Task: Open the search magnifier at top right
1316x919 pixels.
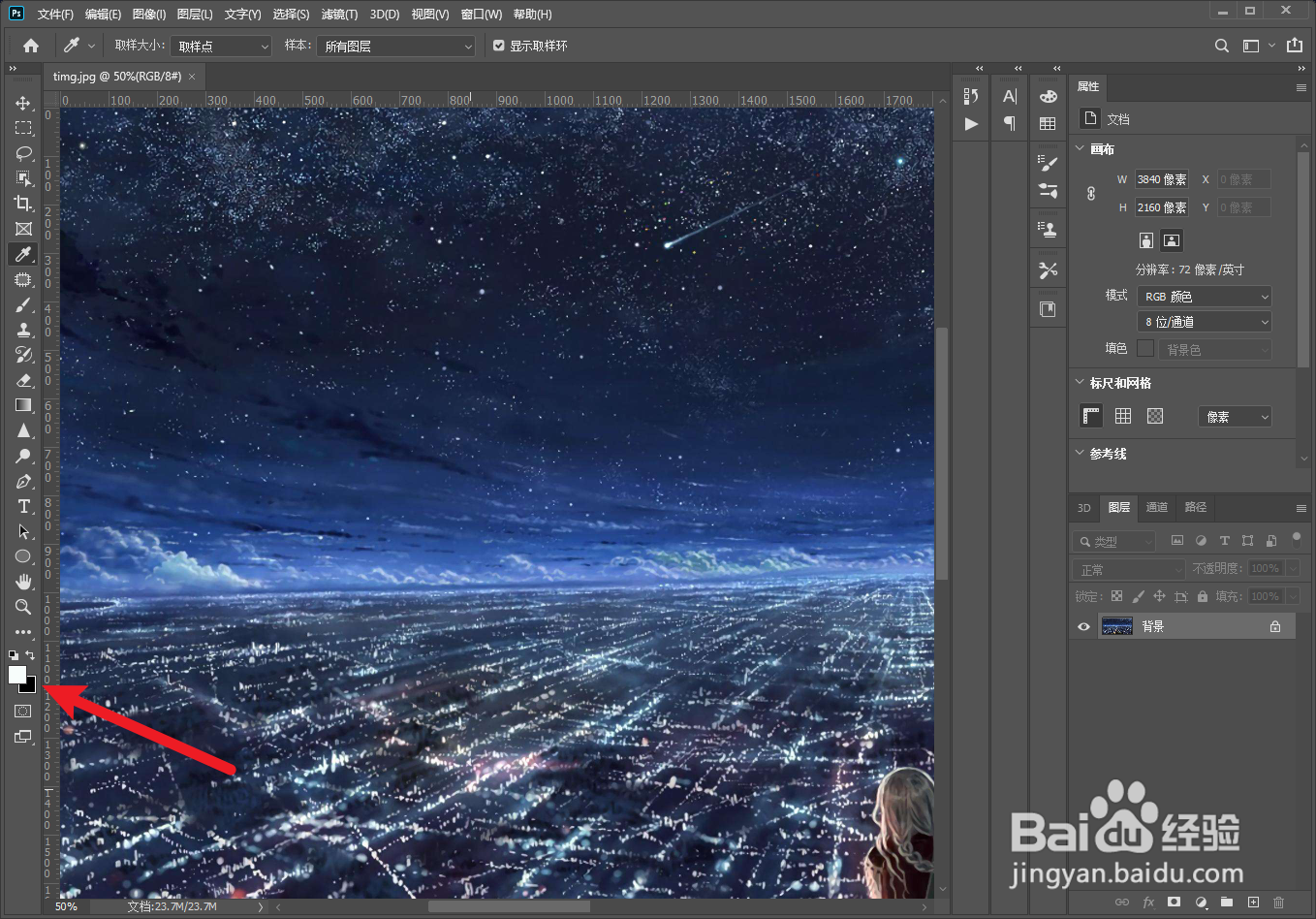Action: pos(1222,46)
